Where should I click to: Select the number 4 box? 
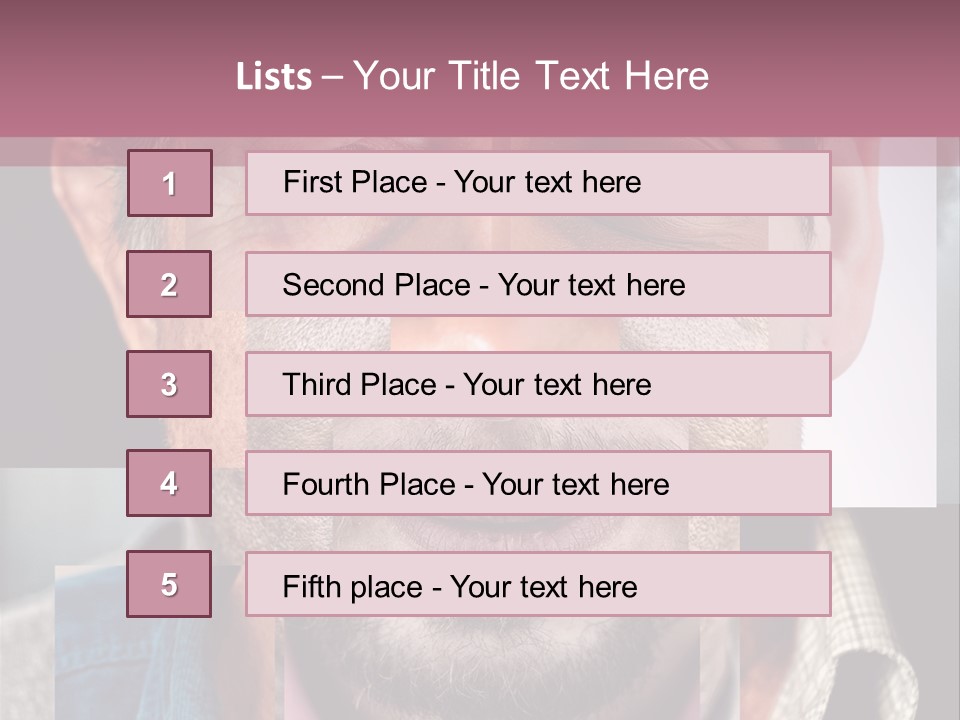point(169,484)
